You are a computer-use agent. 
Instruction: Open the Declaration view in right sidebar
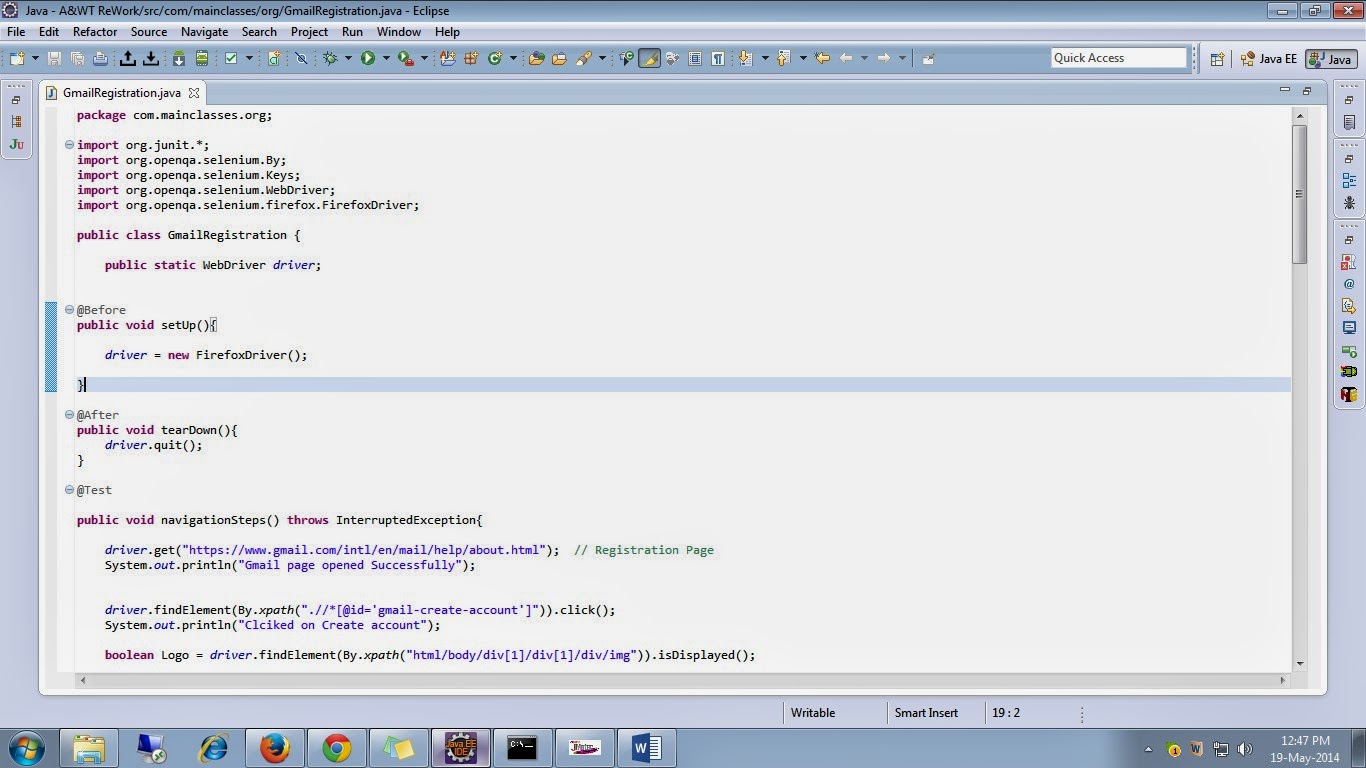(1349, 306)
